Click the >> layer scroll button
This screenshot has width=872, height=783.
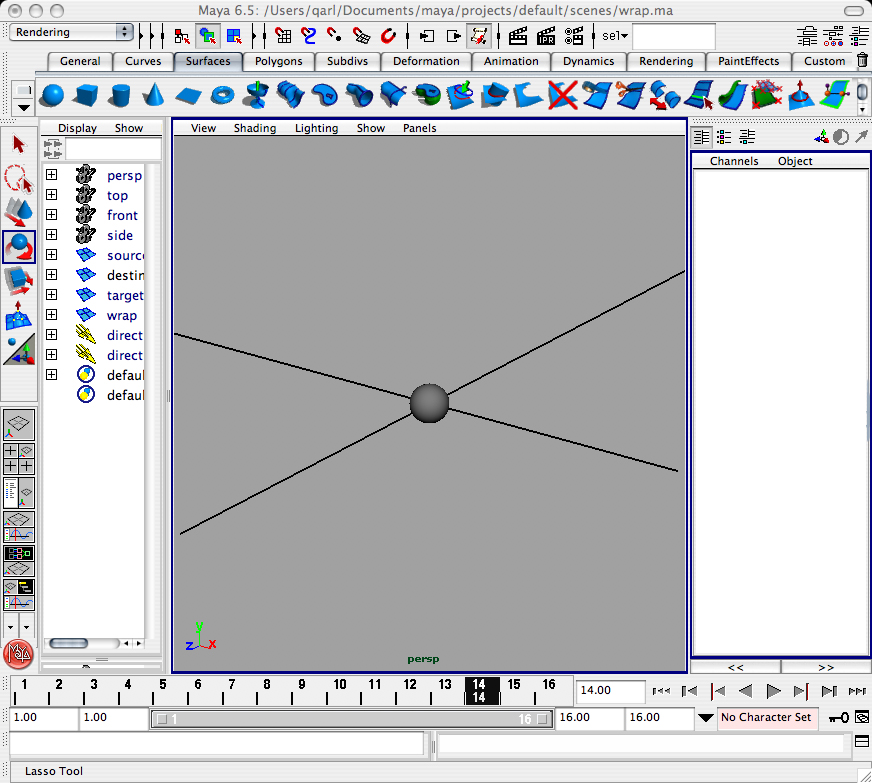coord(826,667)
